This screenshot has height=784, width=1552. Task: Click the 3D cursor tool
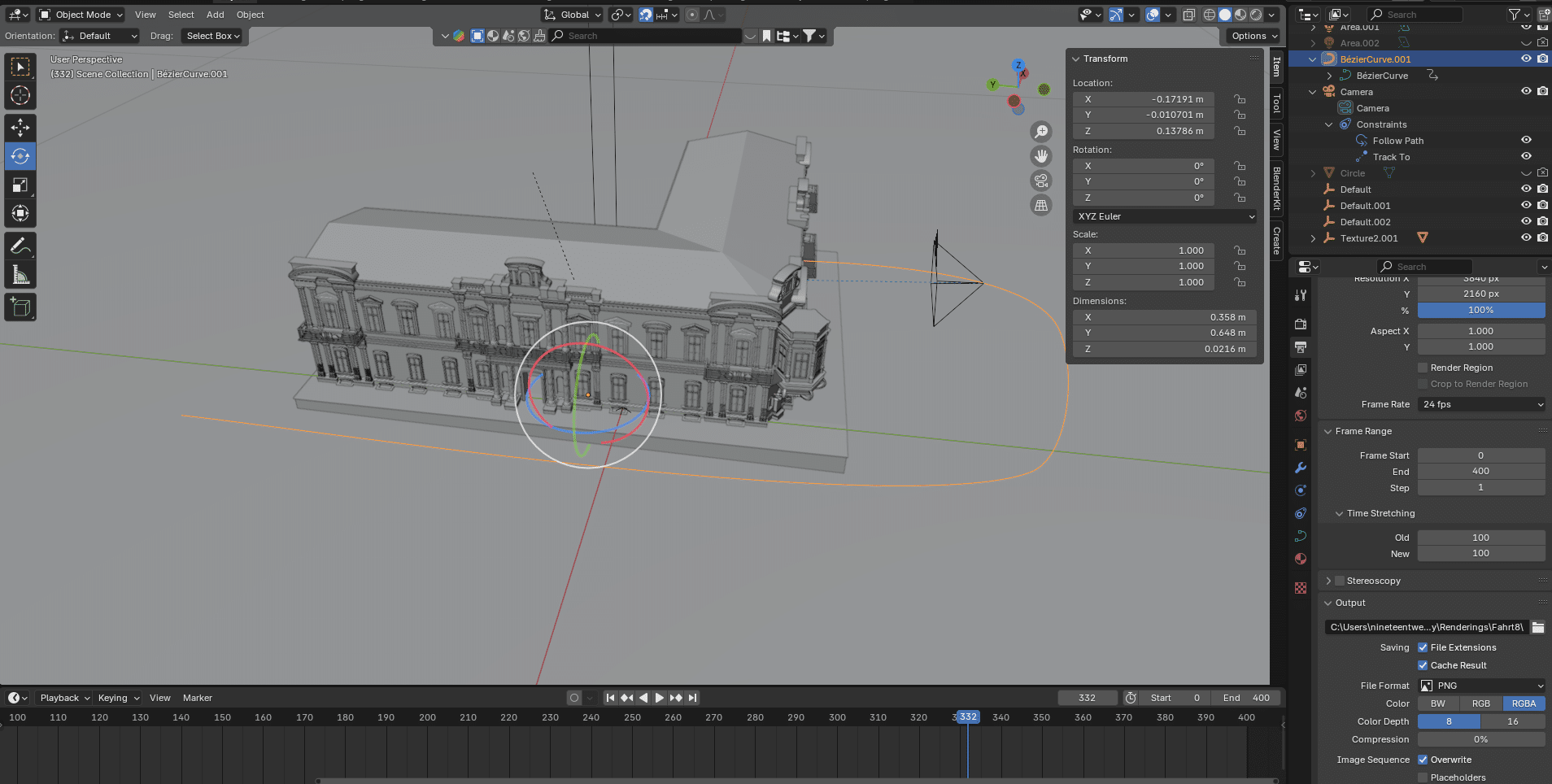click(x=20, y=95)
